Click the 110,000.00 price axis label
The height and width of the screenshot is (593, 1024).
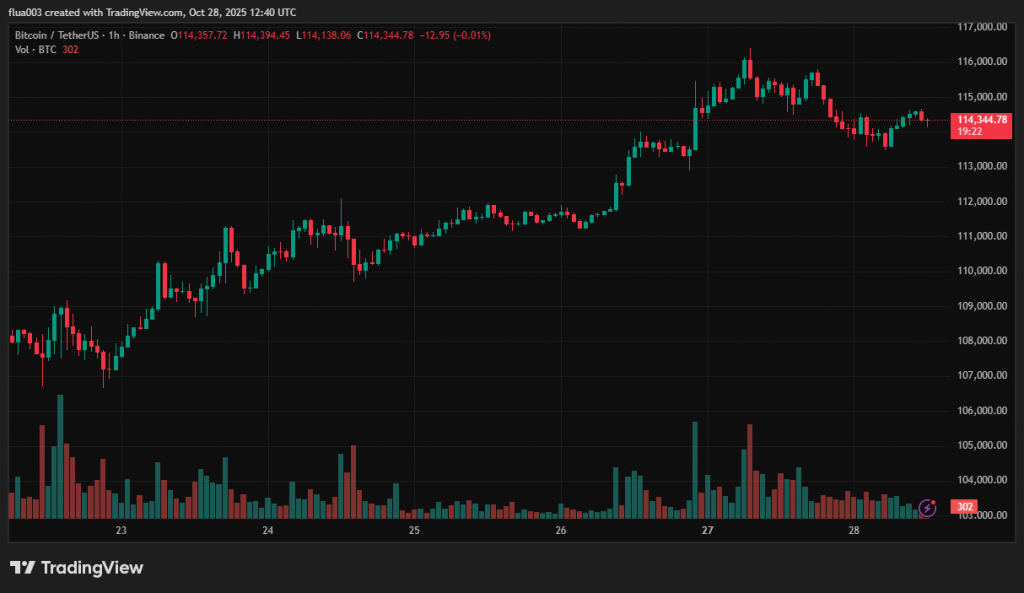pos(980,271)
